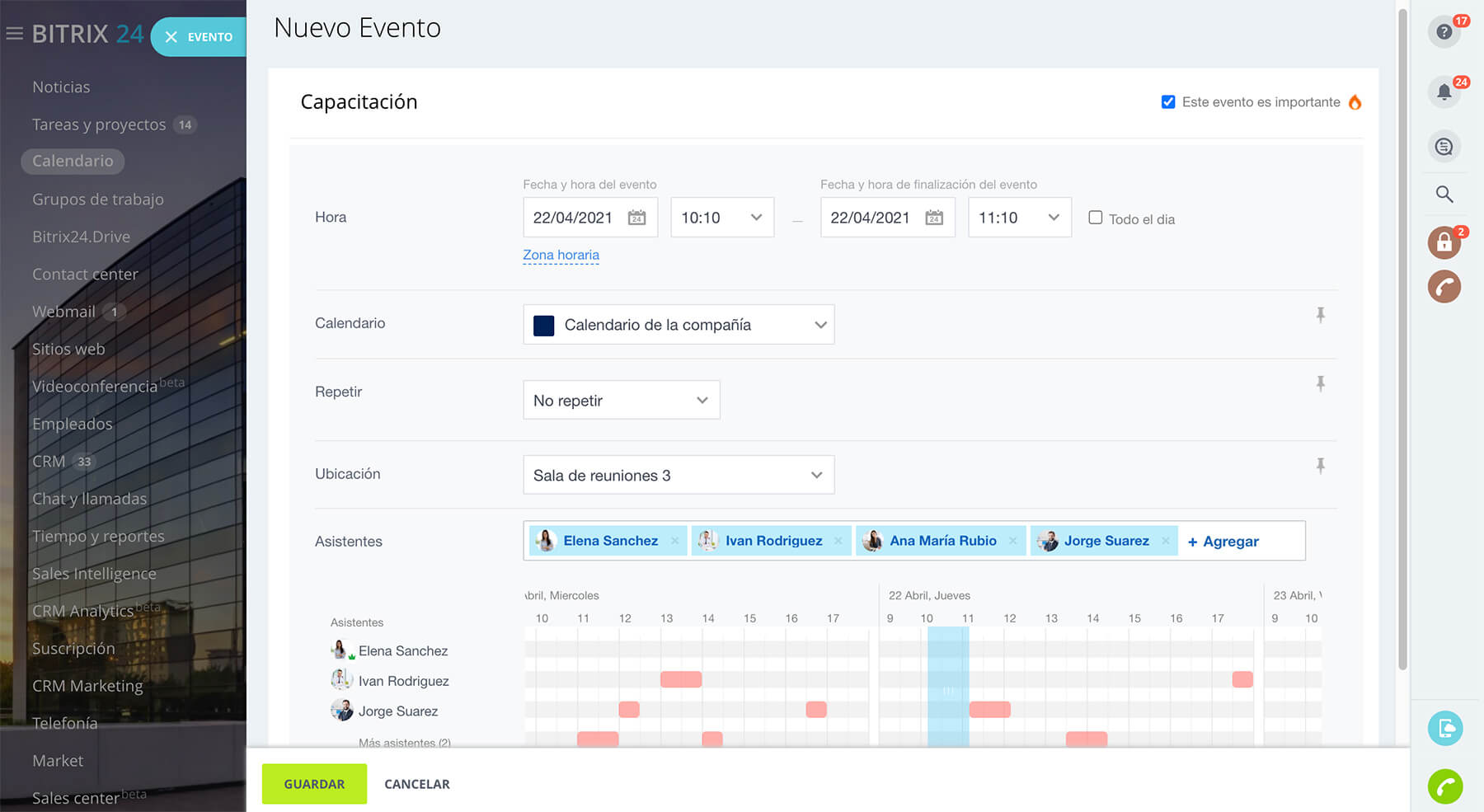This screenshot has width=1484, height=812.
Task: Open the chat messages icon
Action: pos(1444,147)
